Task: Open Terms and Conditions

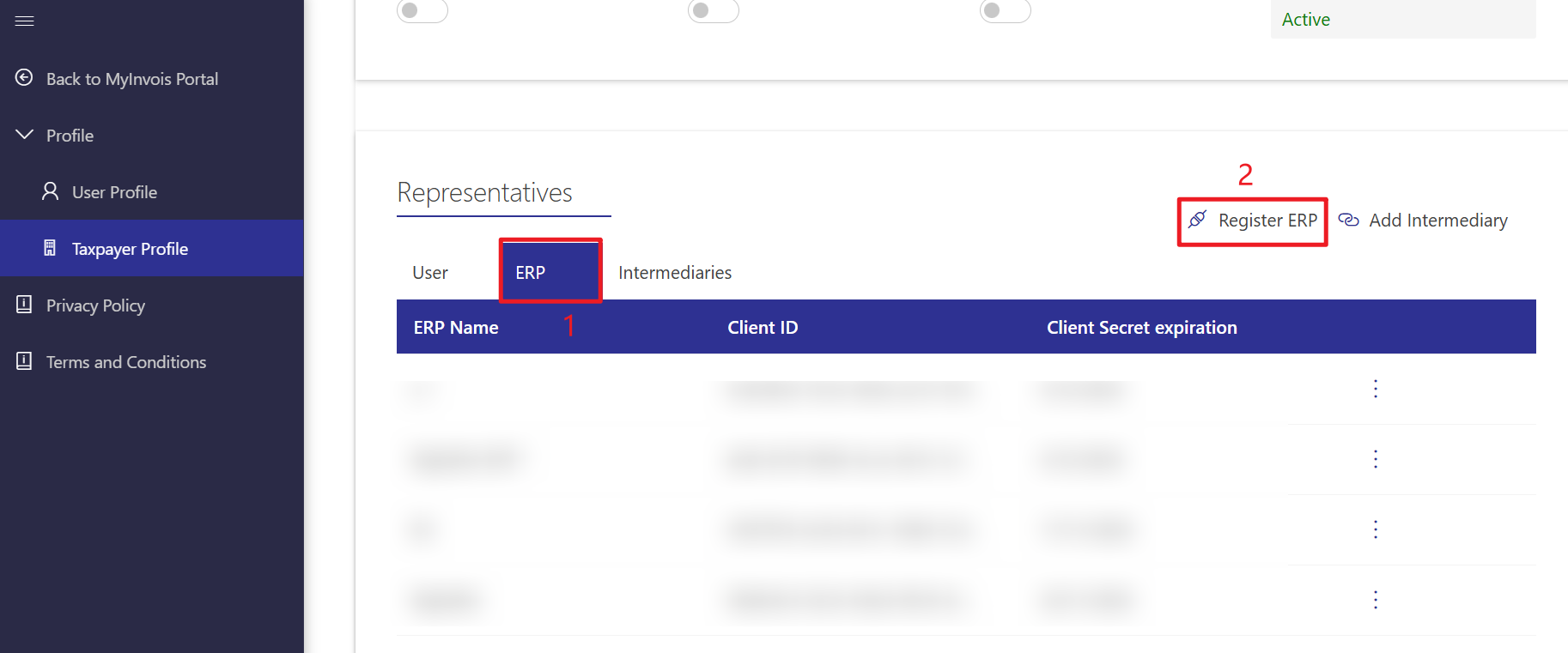Action: click(111, 362)
